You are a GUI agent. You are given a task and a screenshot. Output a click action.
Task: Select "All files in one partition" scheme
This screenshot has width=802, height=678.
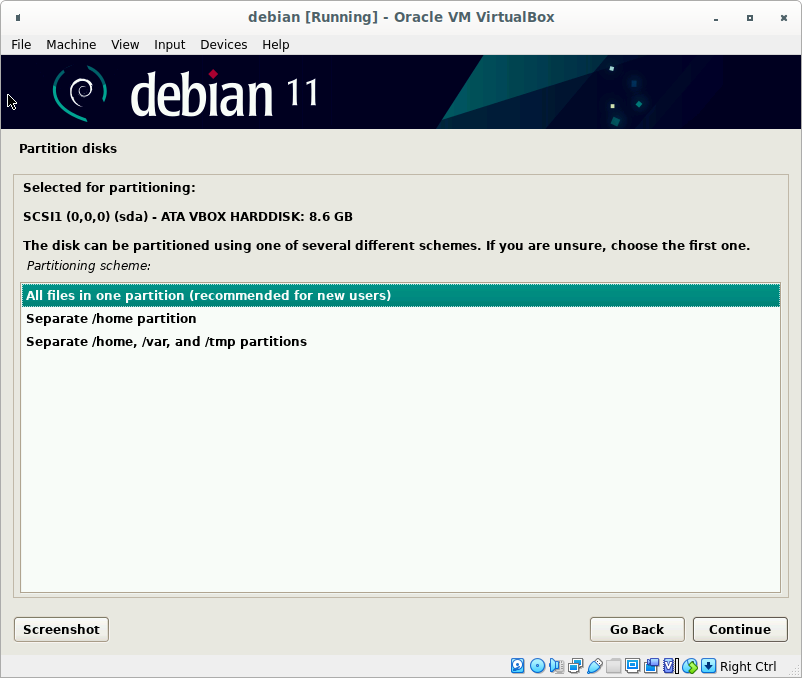tap(208, 295)
